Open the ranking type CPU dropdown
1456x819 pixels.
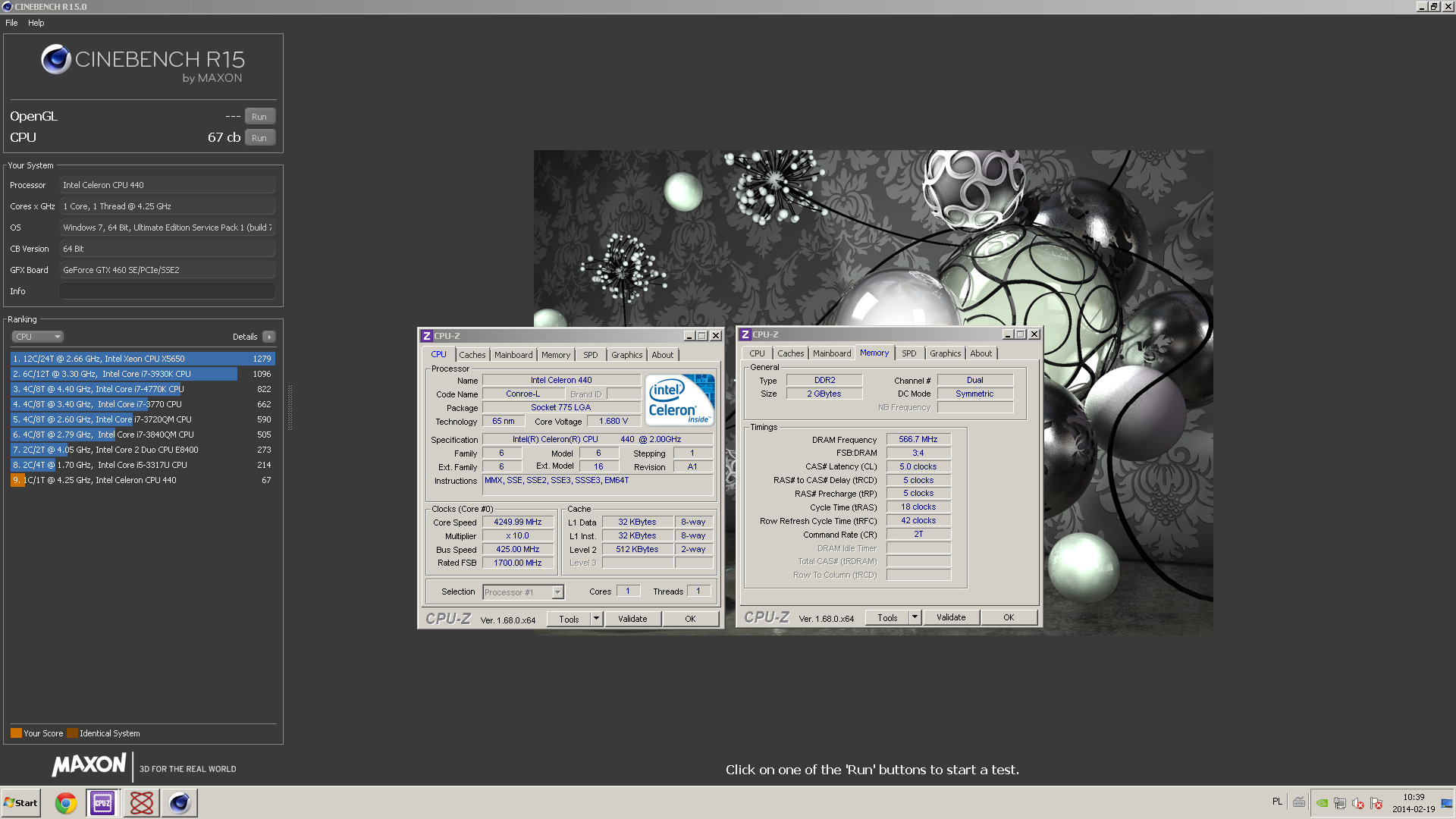(37, 337)
